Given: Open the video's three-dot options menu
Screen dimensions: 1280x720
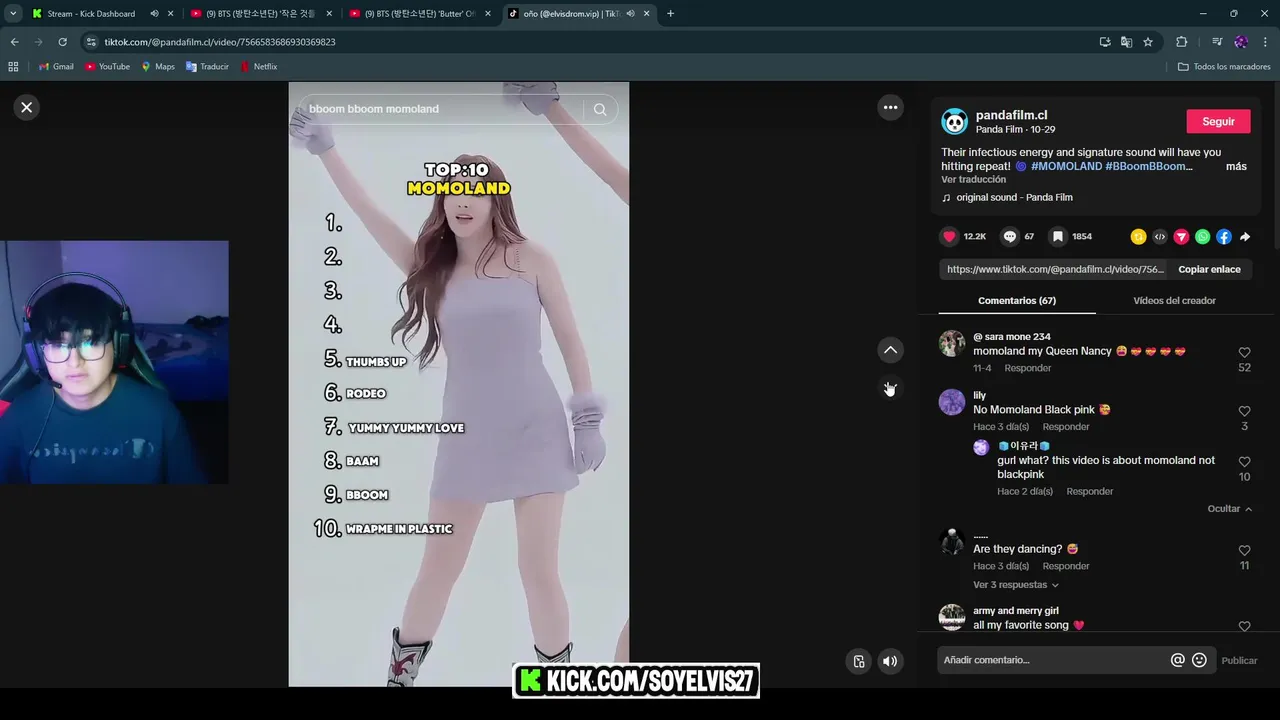Looking at the screenshot, I should pyautogui.click(x=890, y=107).
